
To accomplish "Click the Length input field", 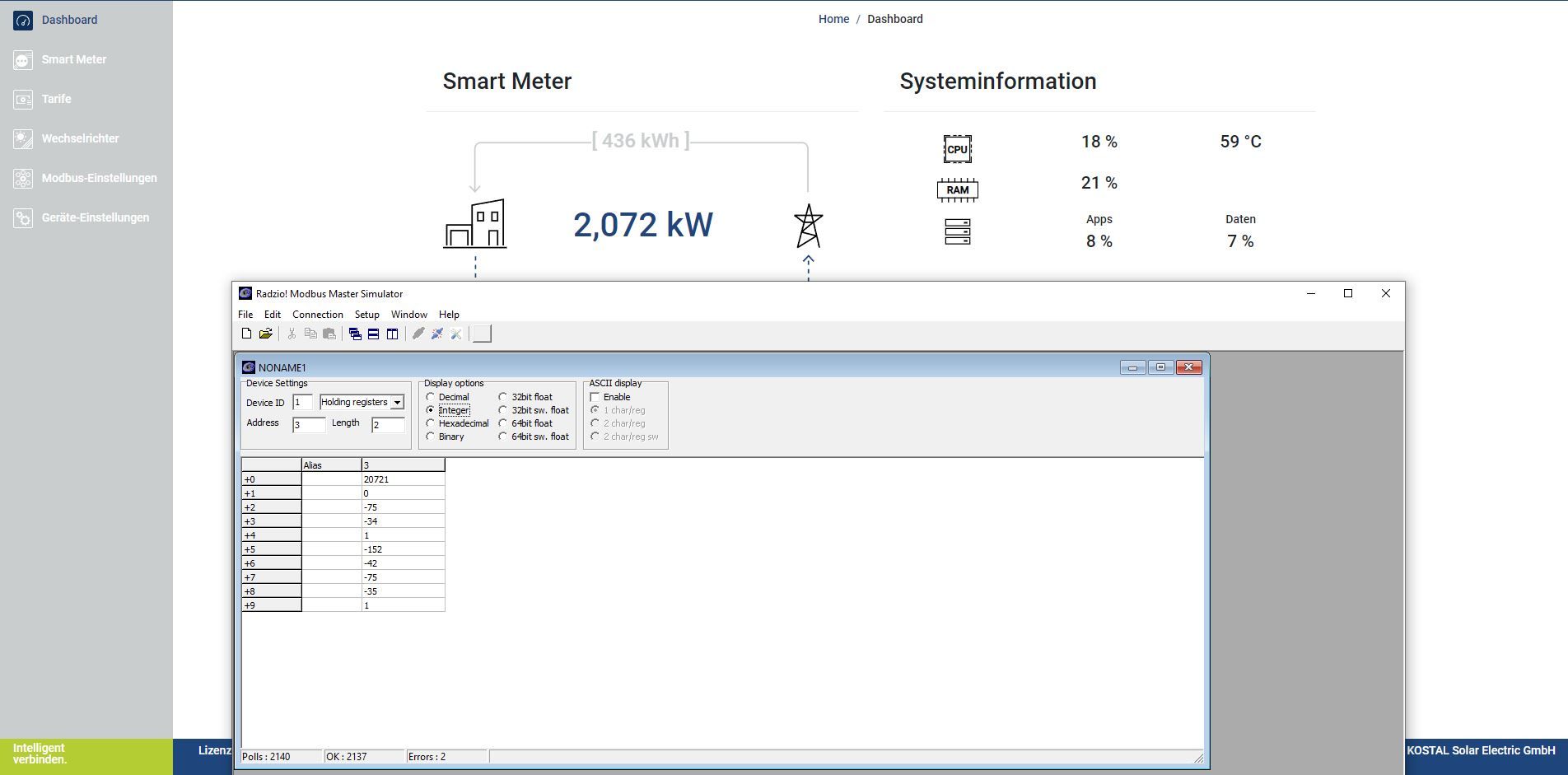I will [388, 425].
